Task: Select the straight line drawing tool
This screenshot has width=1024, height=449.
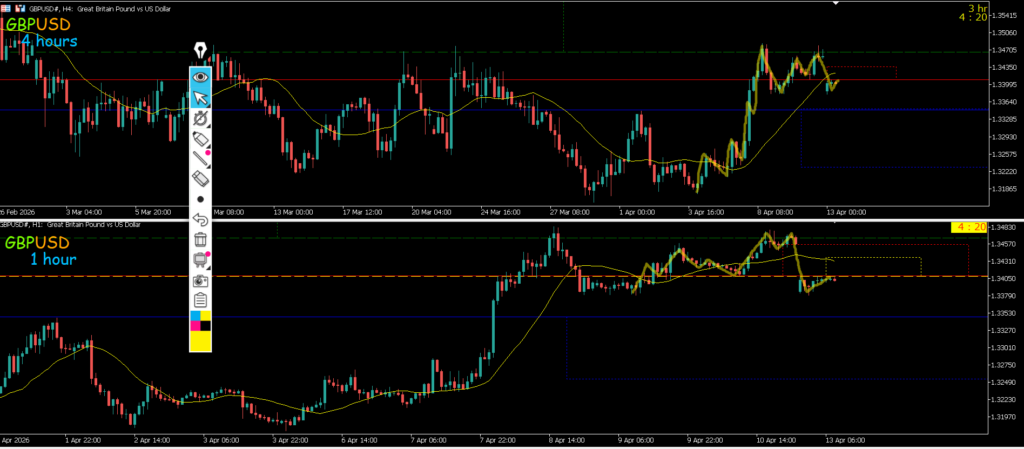Action: pyautogui.click(x=200, y=159)
